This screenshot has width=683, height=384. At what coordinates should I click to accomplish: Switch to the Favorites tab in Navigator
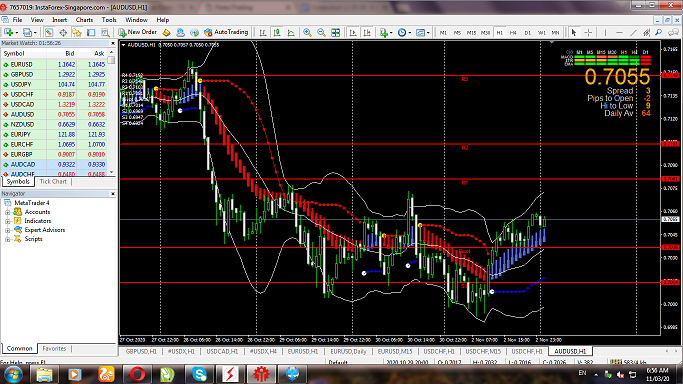54,349
